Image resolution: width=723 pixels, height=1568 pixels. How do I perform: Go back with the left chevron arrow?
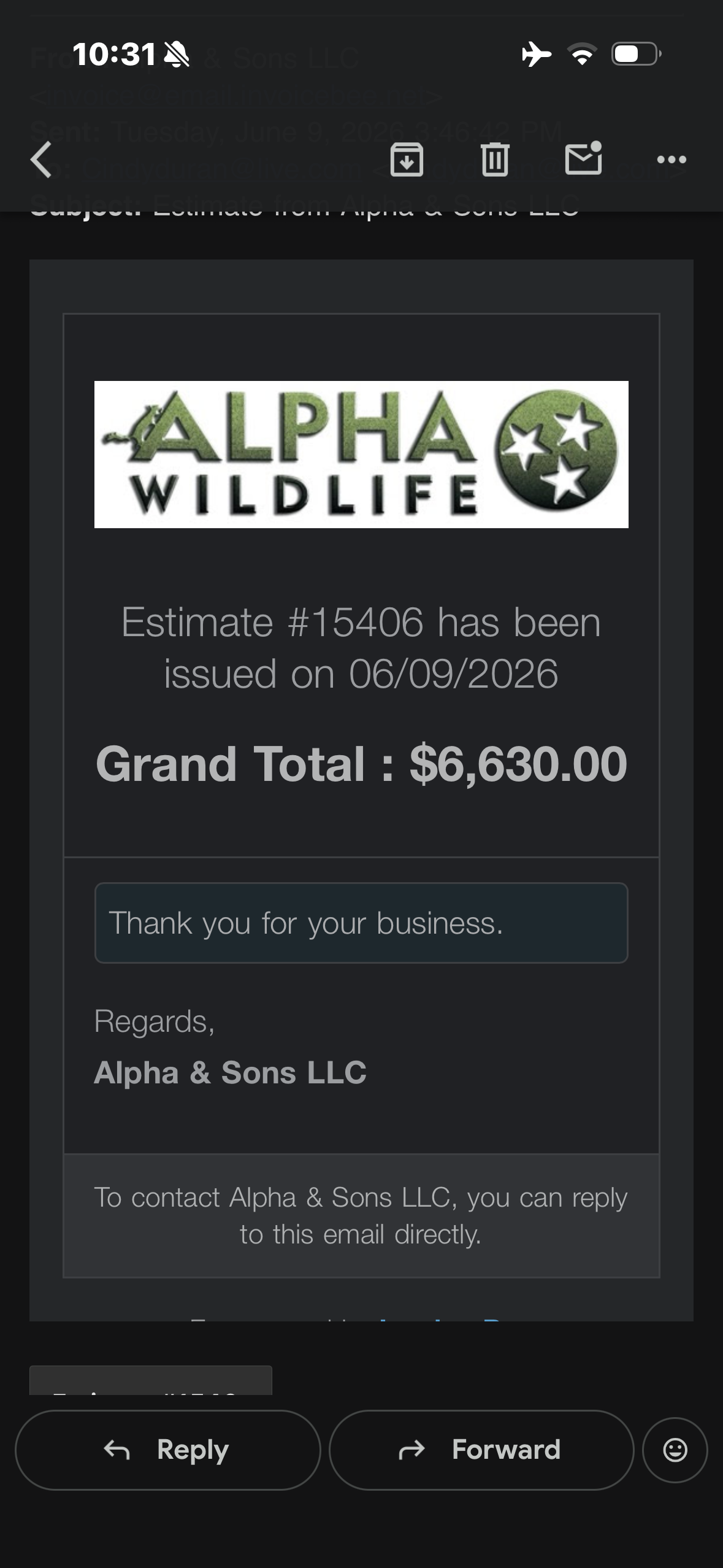click(x=41, y=159)
